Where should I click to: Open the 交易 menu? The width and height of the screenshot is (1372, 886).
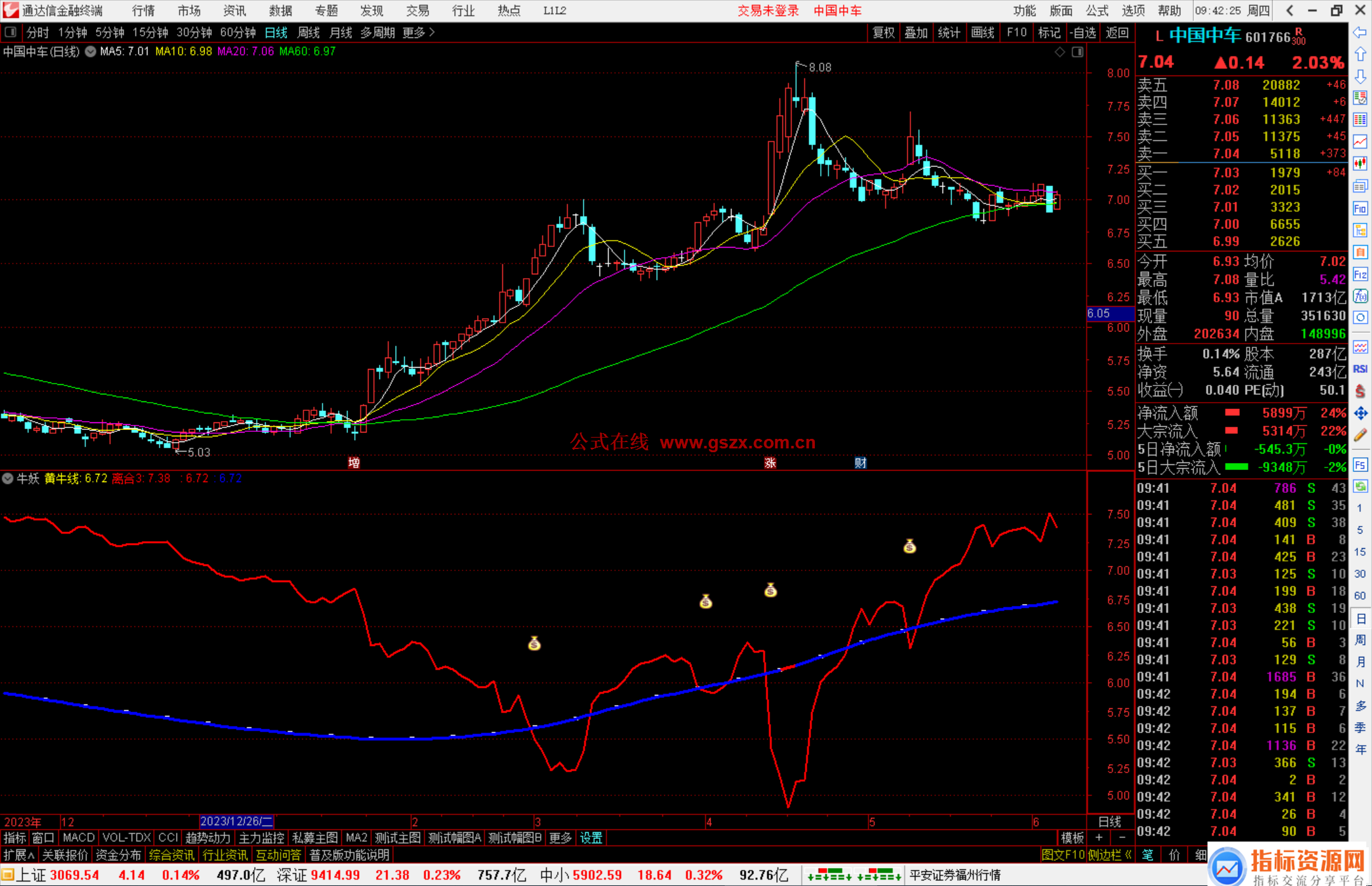pyautogui.click(x=418, y=11)
